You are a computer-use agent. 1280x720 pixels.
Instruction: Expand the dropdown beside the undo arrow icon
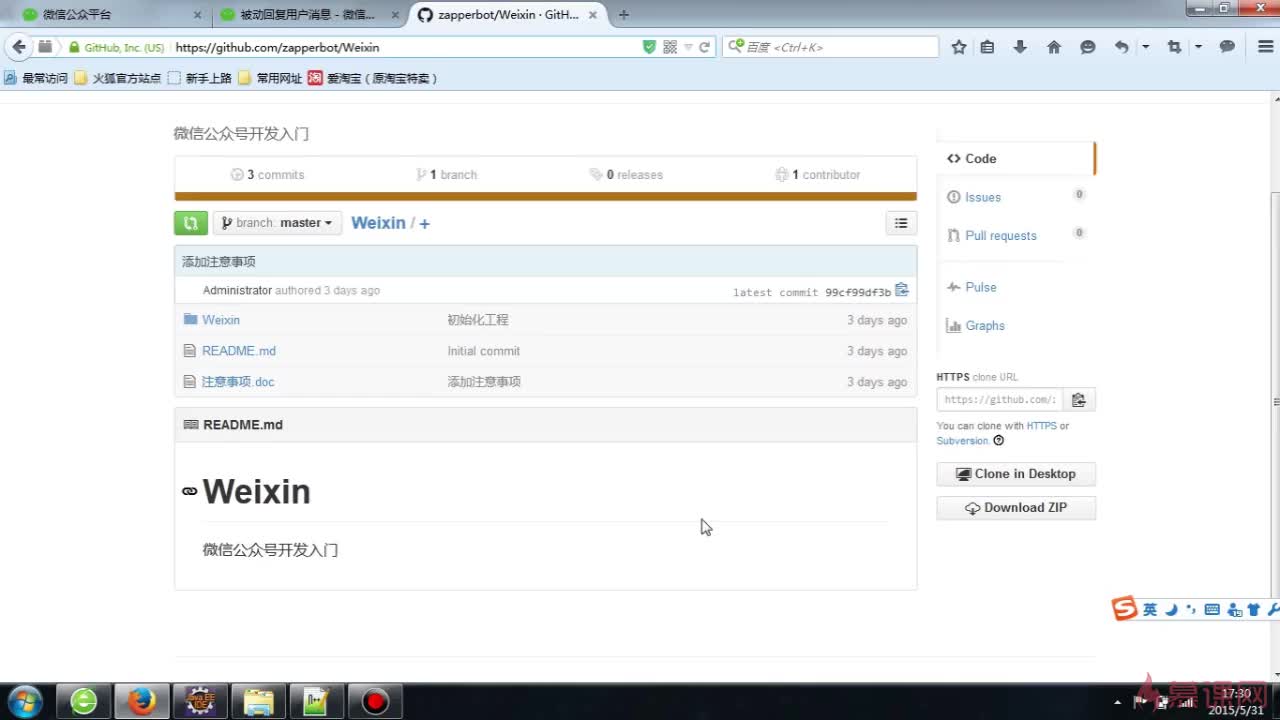(1146, 47)
